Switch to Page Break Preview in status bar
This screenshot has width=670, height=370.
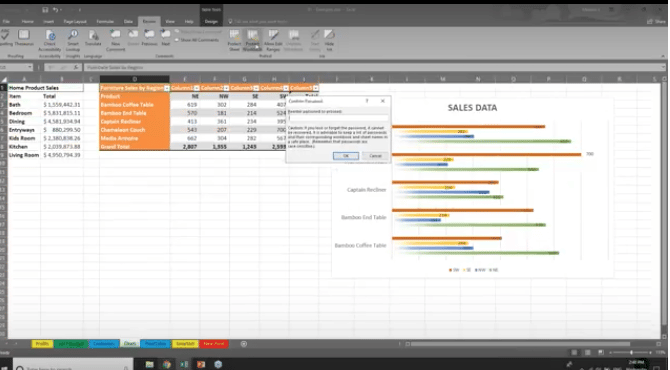tap(601, 352)
